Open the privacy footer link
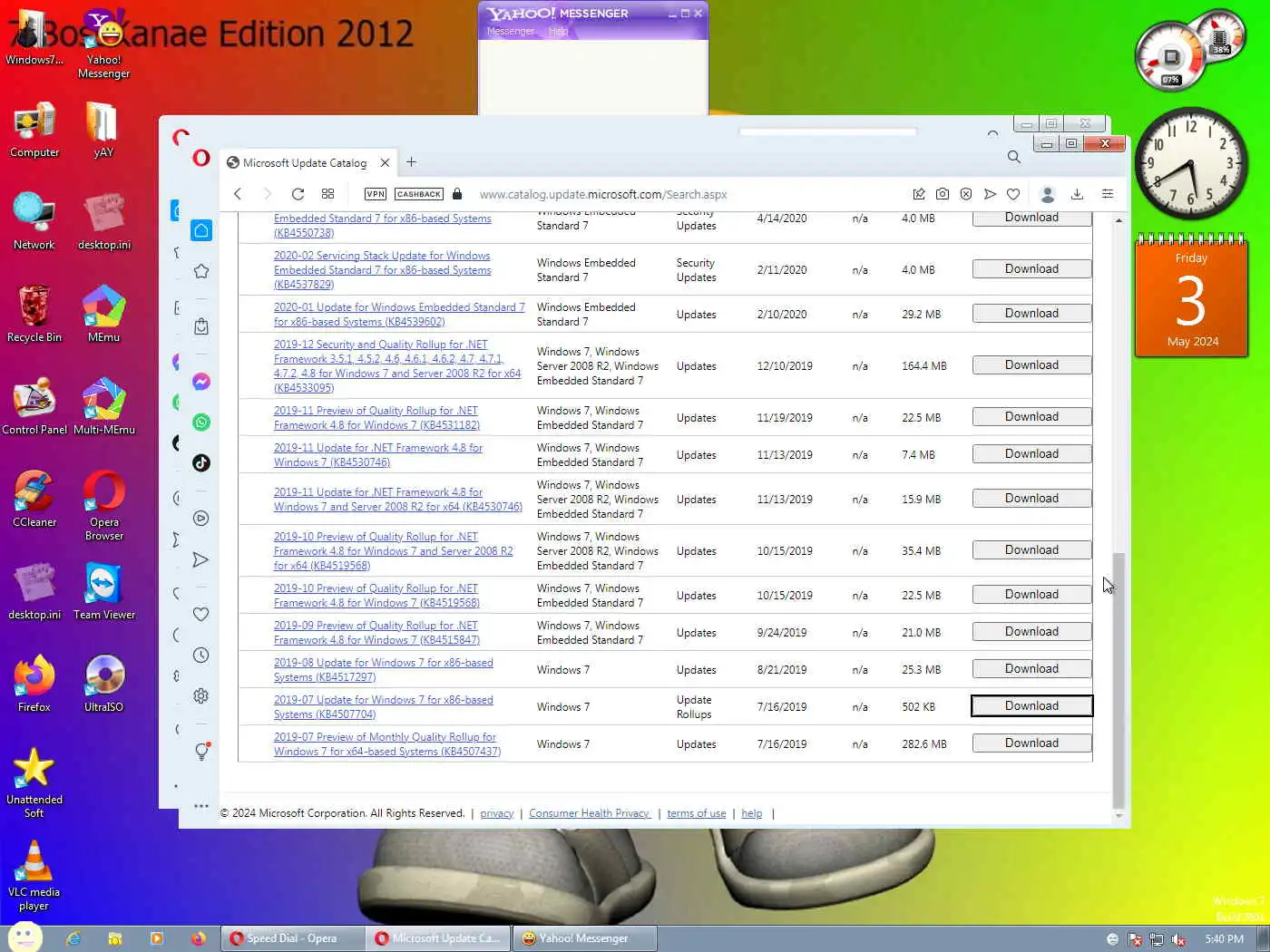 [496, 813]
